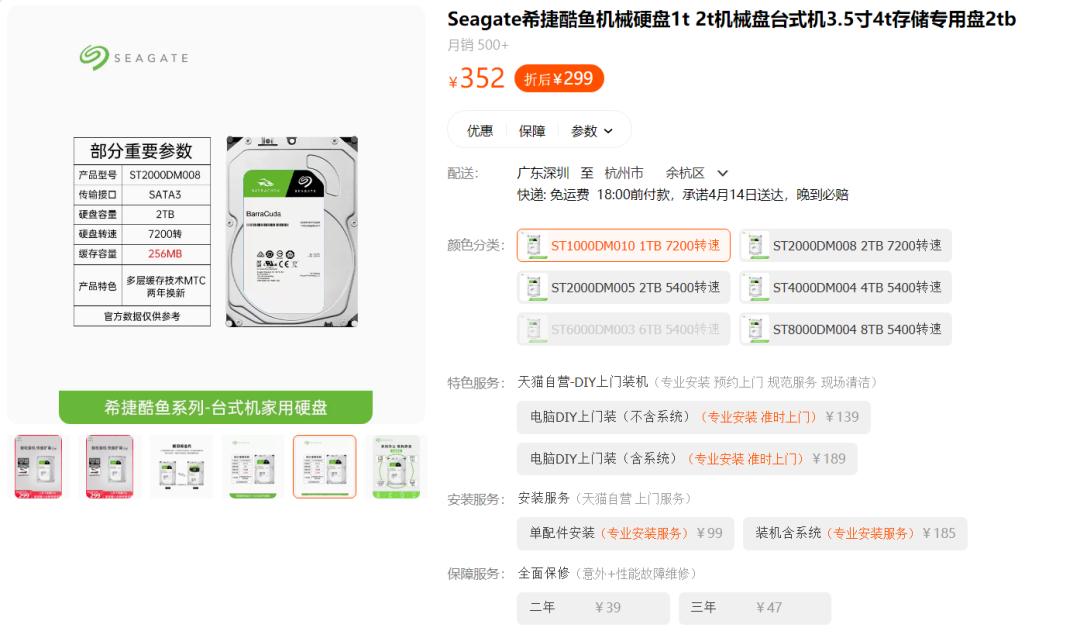The image size is (1080, 638).
Task: Switch to the 优惠 tab
Action: click(x=480, y=131)
